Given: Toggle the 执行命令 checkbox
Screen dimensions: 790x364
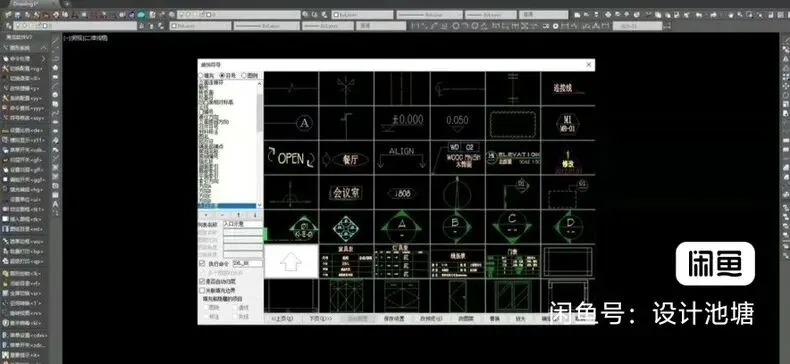Looking at the screenshot, I should pyautogui.click(x=203, y=264).
